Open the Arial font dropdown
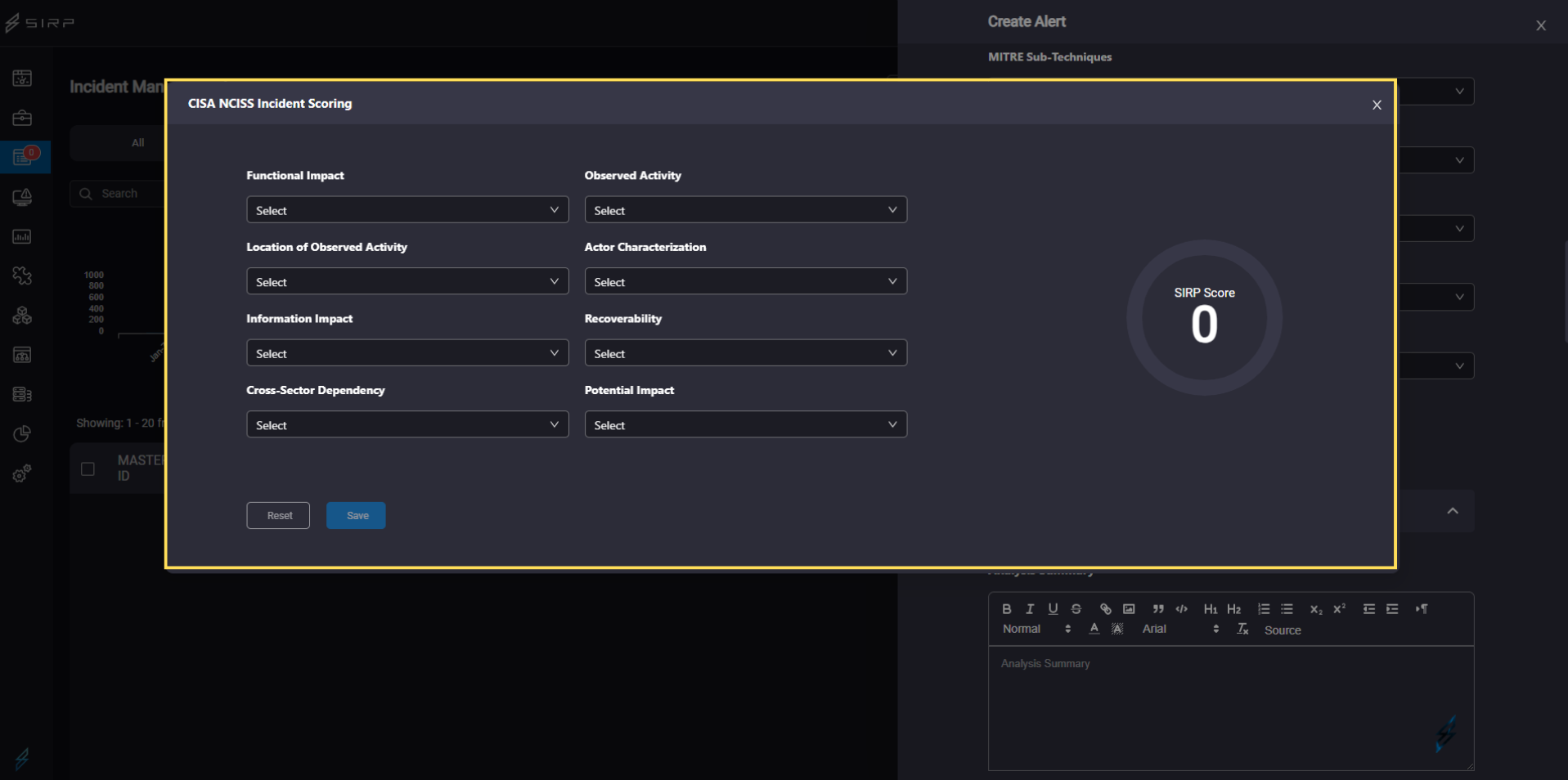Image resolution: width=1568 pixels, height=780 pixels. pos(1181,629)
